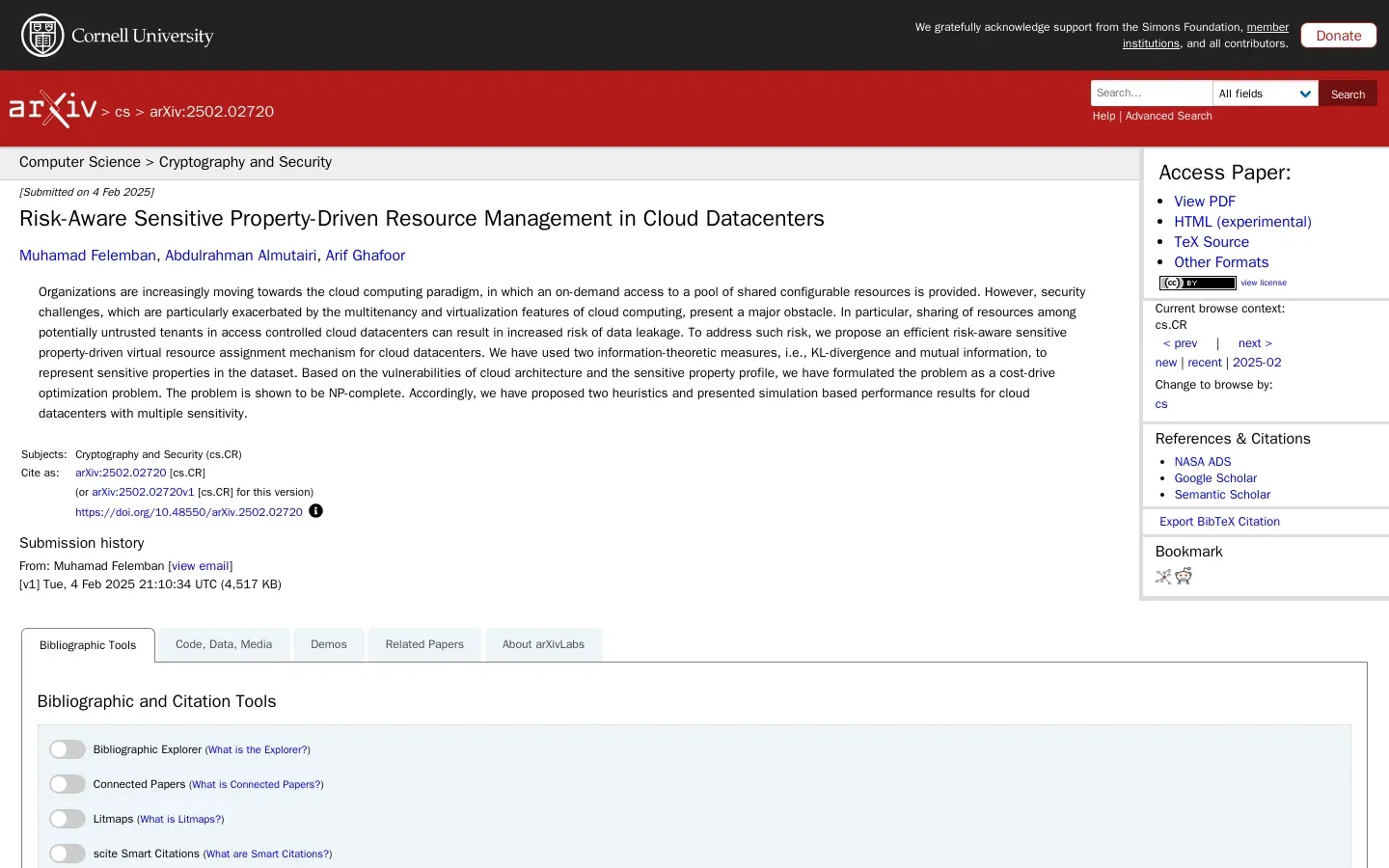Click the view license link
The image size is (1389, 868).
coord(1264,283)
